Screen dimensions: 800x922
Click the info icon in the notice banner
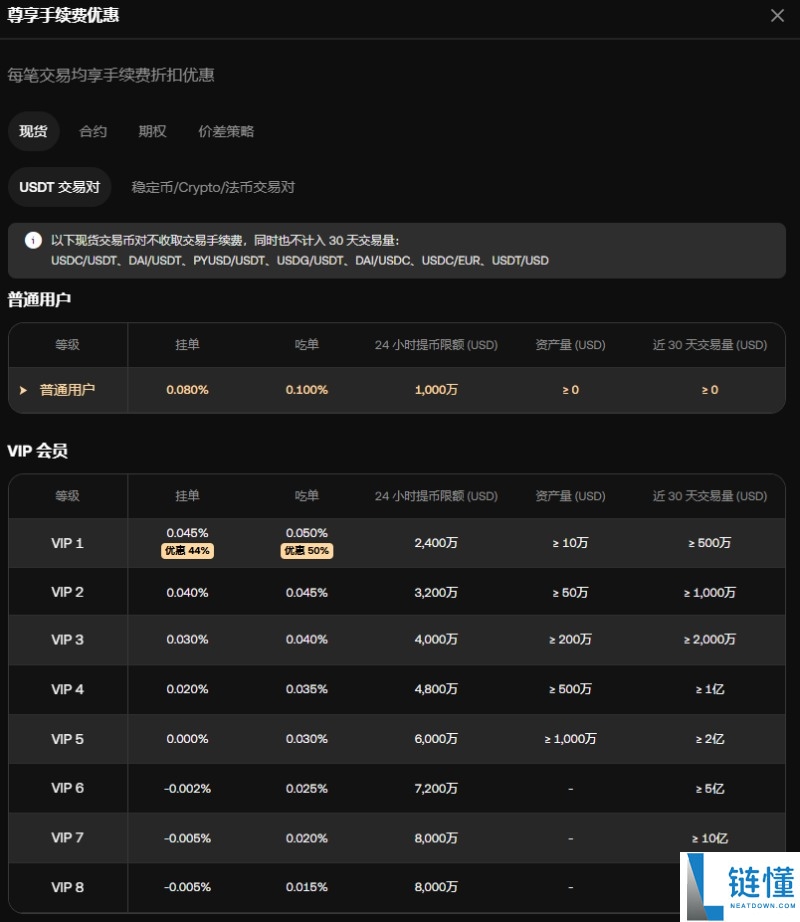[x=33, y=240]
